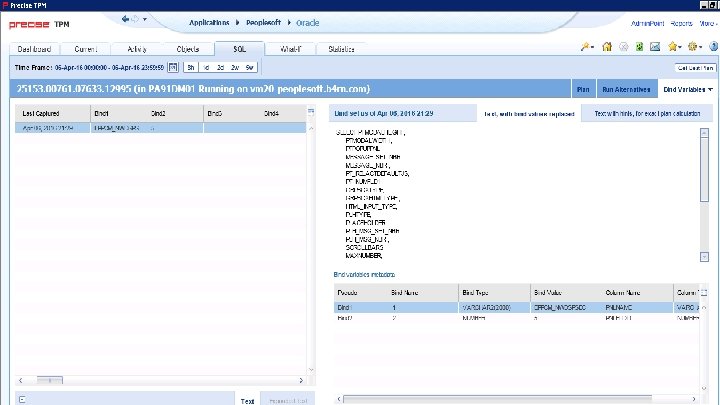Select the Apr 06 captured bind set row
This screenshot has height=405, width=720.
tap(161, 128)
